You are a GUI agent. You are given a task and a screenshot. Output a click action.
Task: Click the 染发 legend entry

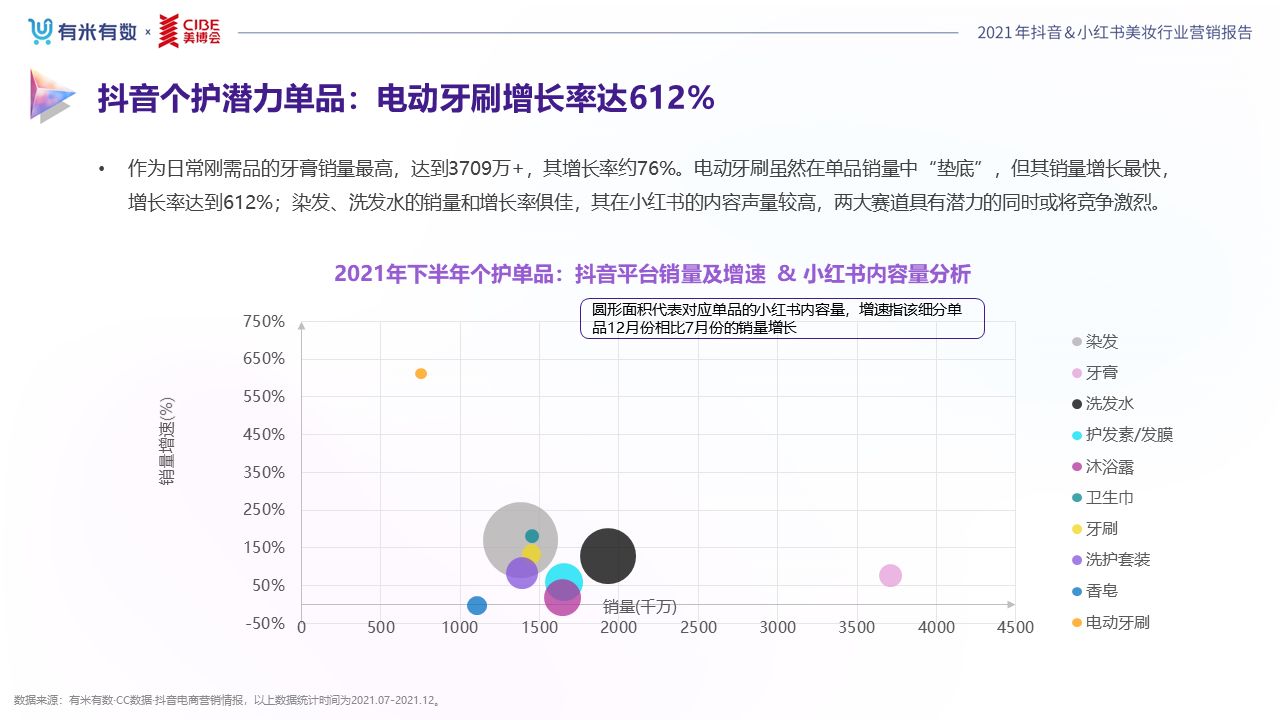click(x=1101, y=341)
